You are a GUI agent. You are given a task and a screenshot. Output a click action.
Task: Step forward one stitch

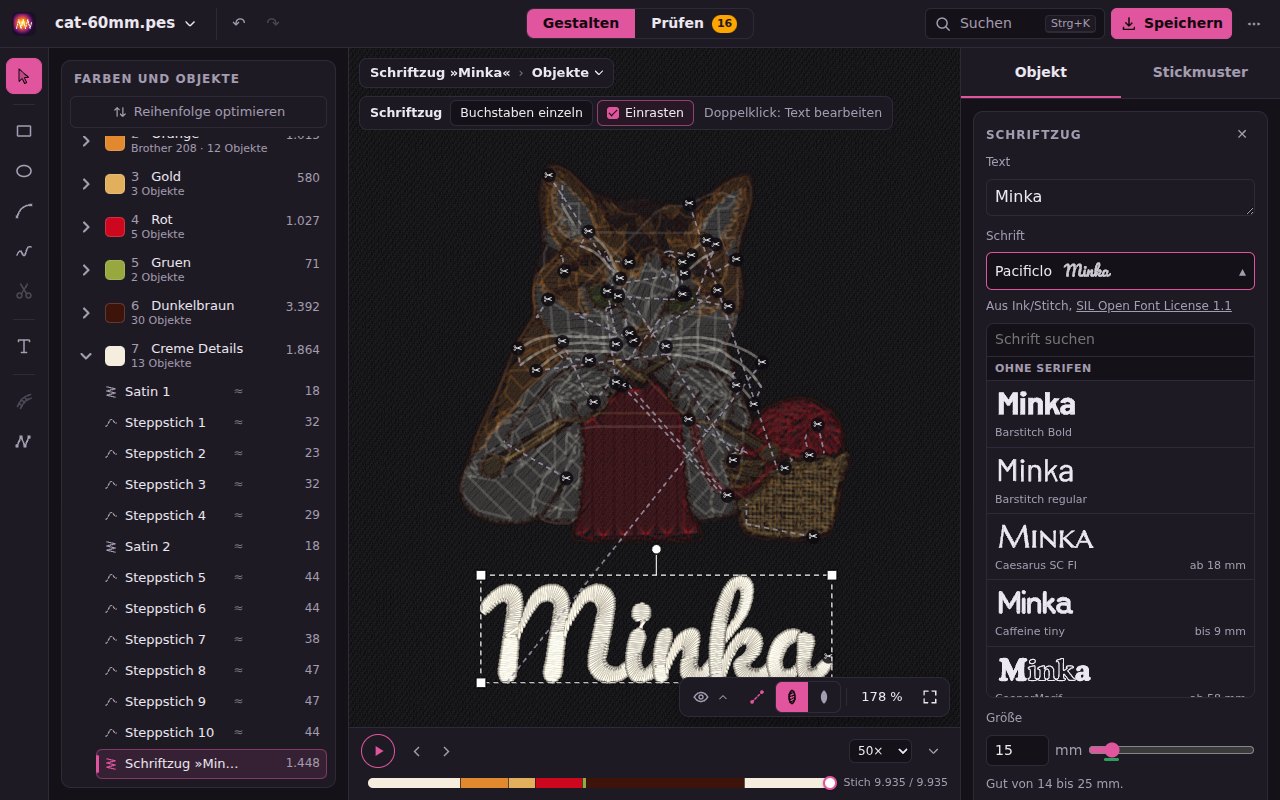[x=446, y=751]
